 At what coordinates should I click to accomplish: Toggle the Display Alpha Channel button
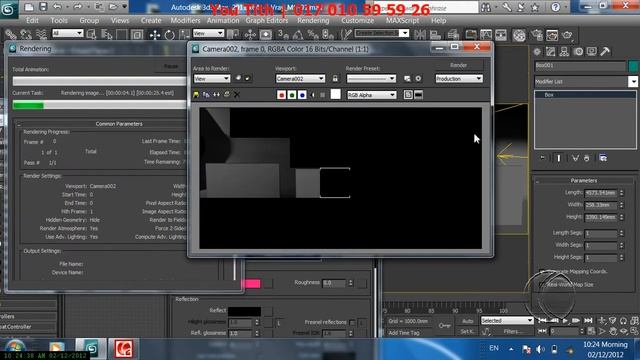(x=313, y=95)
